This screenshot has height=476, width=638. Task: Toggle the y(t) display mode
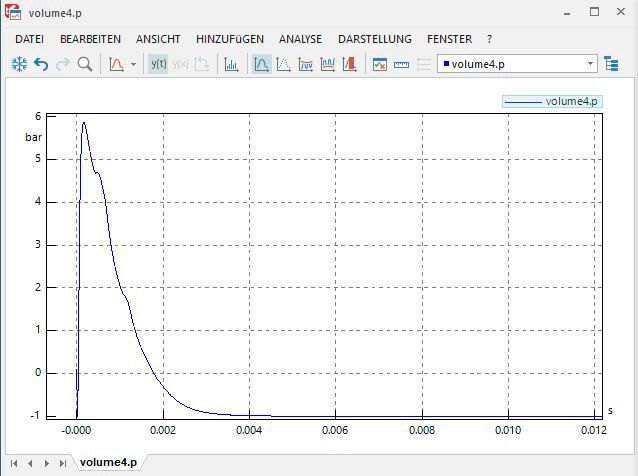tap(158, 64)
